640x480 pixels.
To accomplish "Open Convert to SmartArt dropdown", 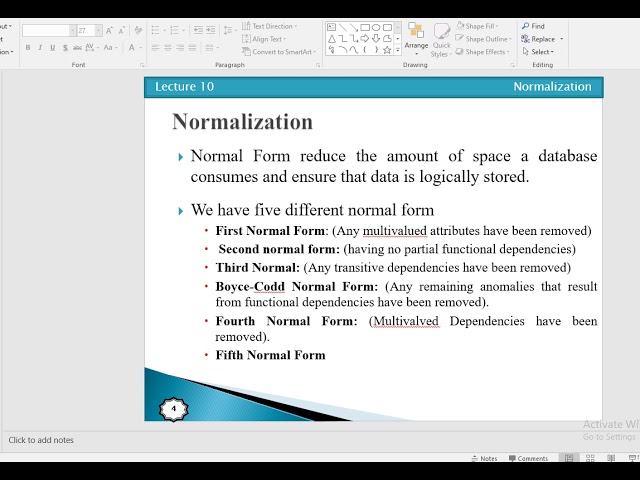I will pos(279,52).
